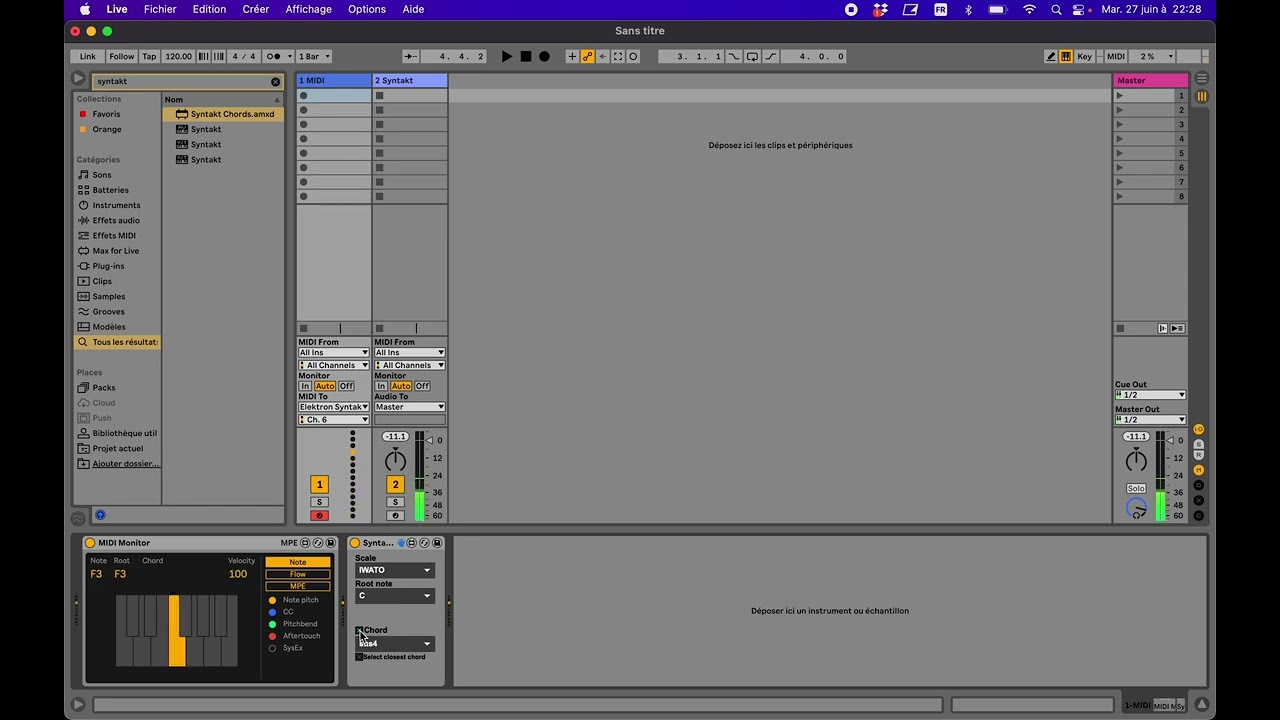
Task: Deactivate track 1 with its yellow activator
Action: 319,485
